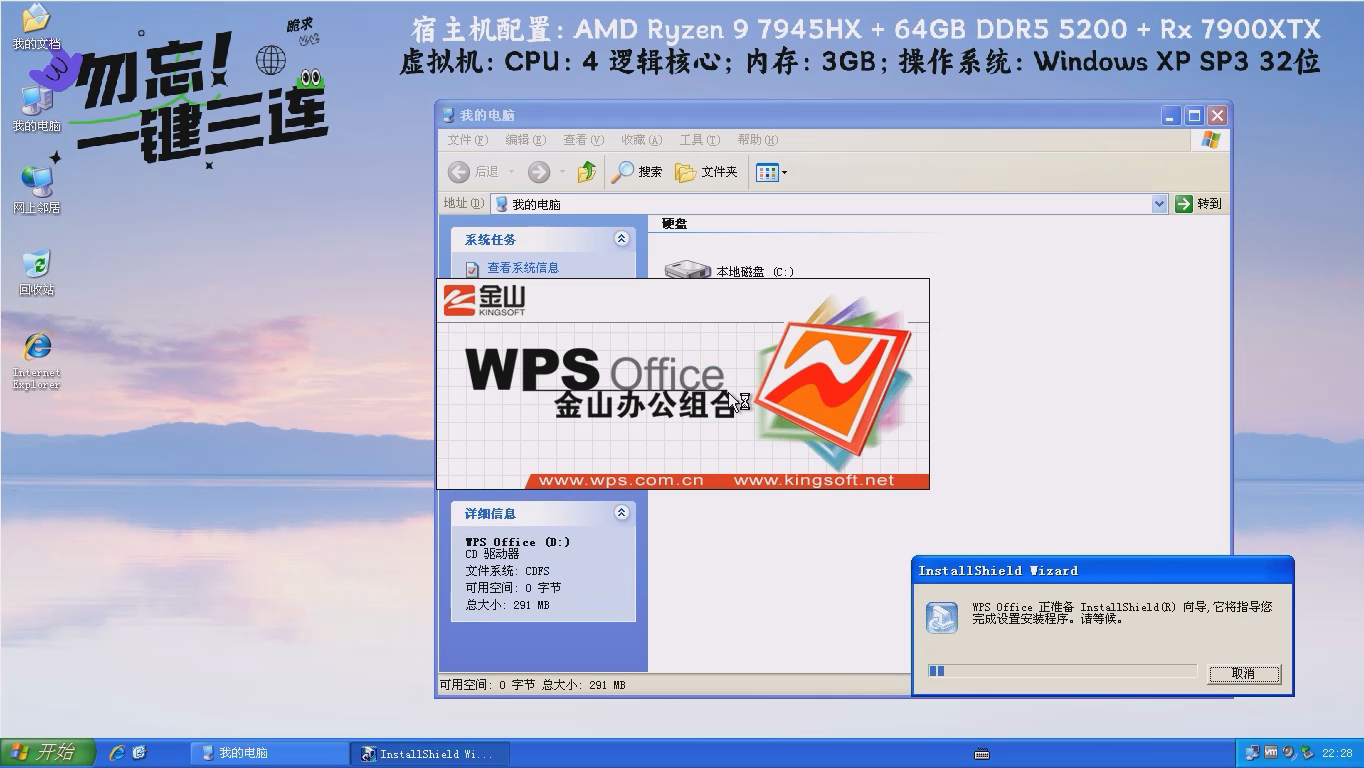Click the 转到 go button
This screenshot has width=1364, height=768.
point(1198,204)
